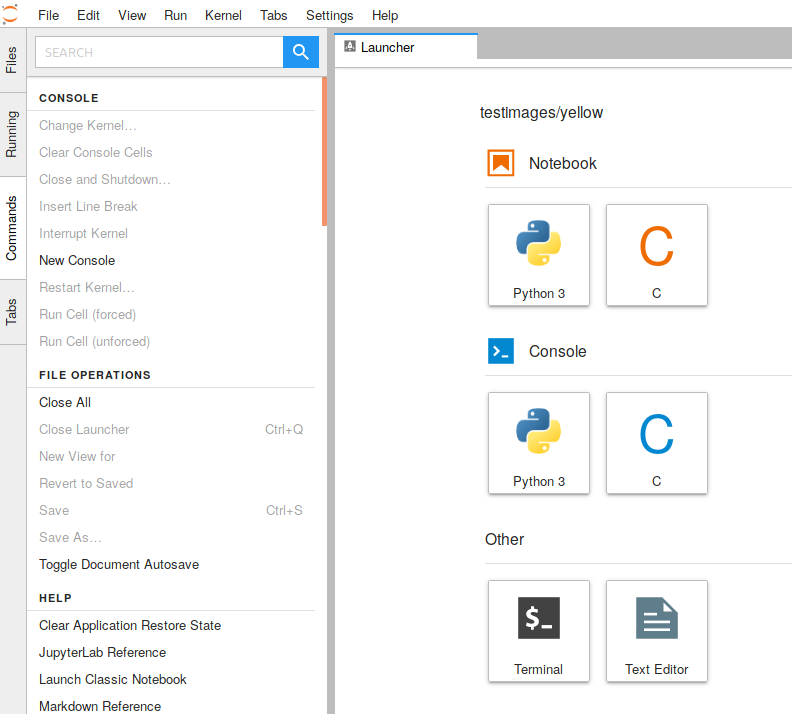This screenshot has height=714, width=792.
Task: Open JupyterLab Reference help link
Action: [102, 652]
